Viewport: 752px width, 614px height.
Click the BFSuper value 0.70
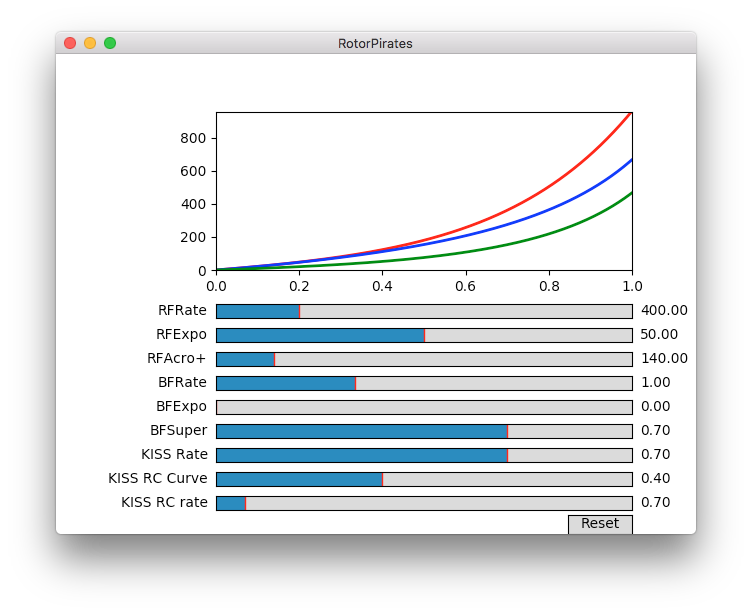tap(656, 430)
